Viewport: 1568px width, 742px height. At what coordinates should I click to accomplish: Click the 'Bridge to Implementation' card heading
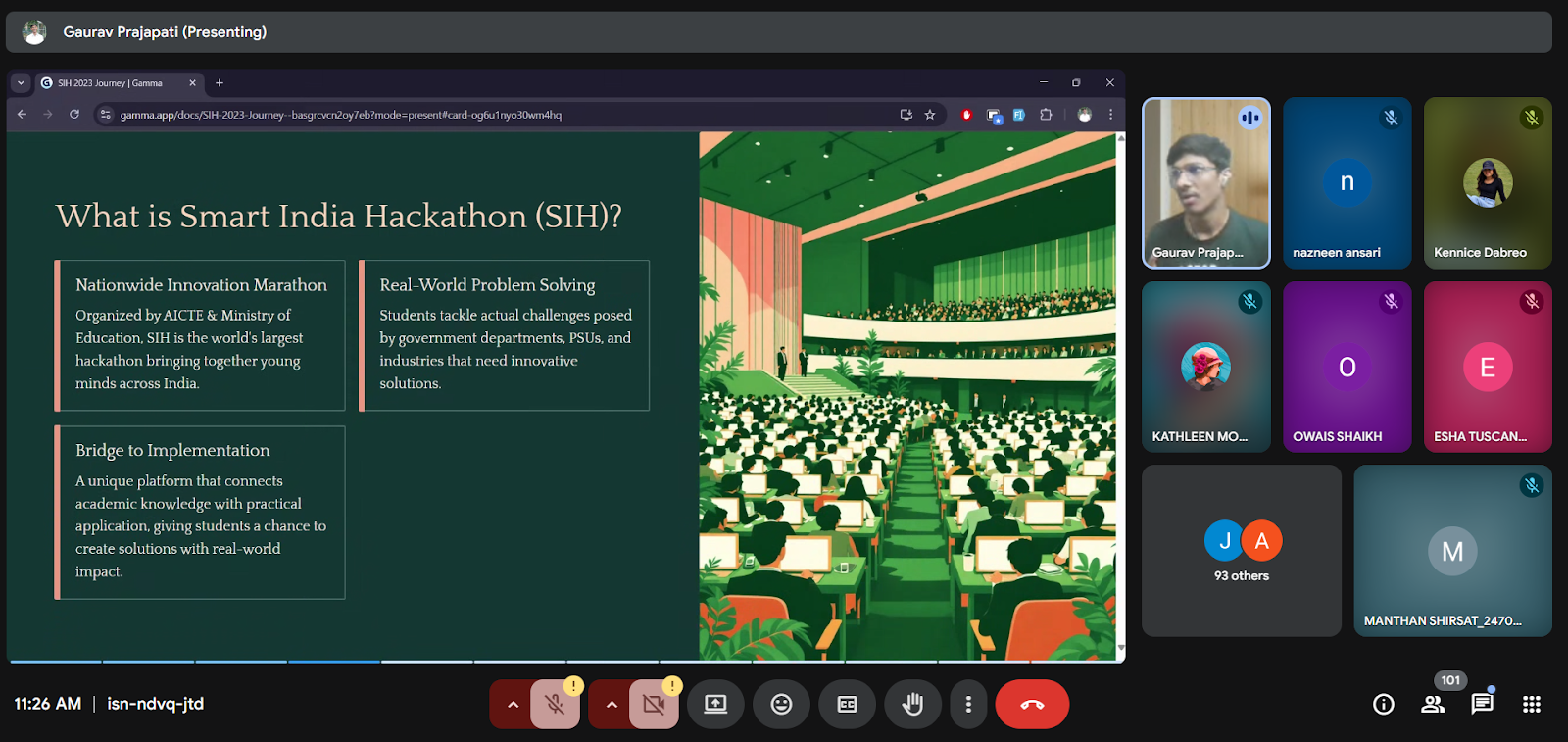[x=172, y=450]
